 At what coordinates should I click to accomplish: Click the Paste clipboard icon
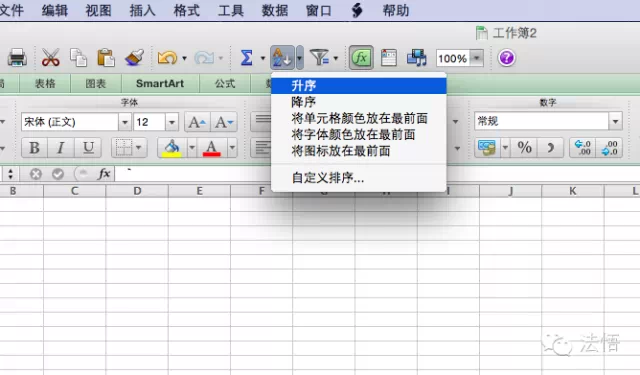pos(106,58)
